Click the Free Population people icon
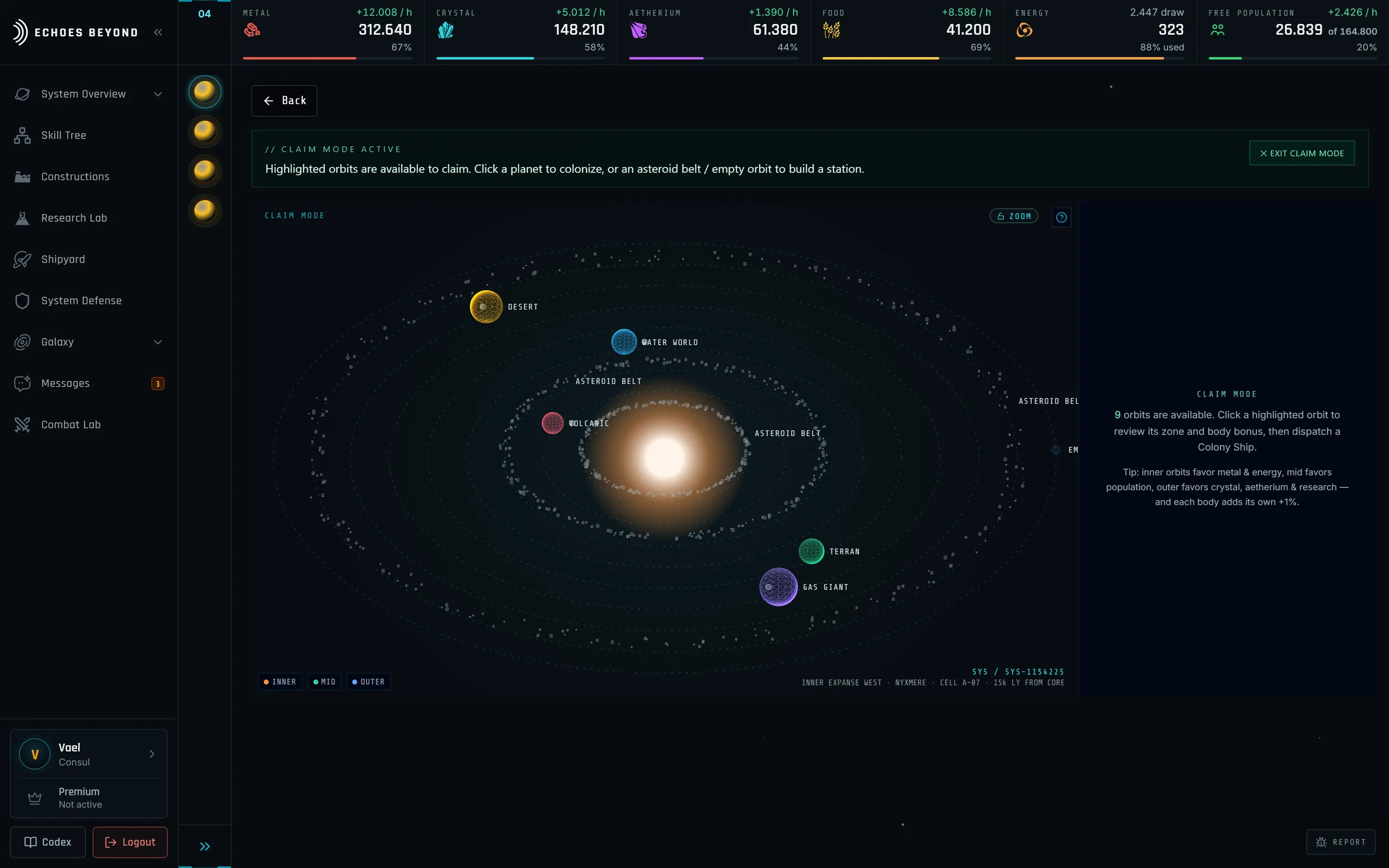Image resolution: width=1389 pixels, height=868 pixels. pos(1218,30)
